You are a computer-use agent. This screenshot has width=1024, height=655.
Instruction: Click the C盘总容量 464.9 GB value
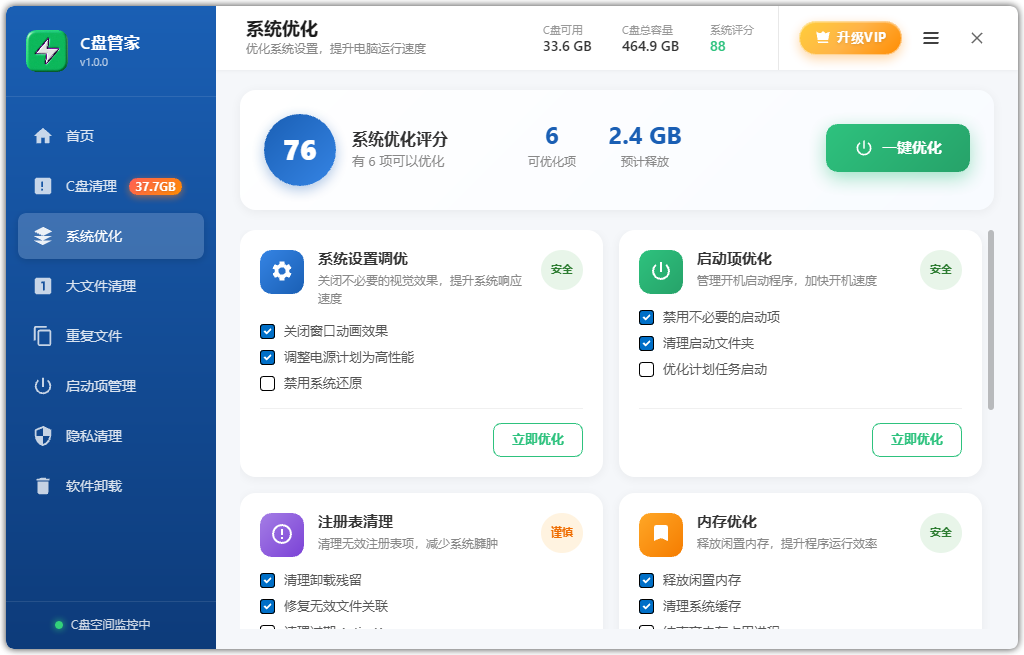[x=650, y=46]
